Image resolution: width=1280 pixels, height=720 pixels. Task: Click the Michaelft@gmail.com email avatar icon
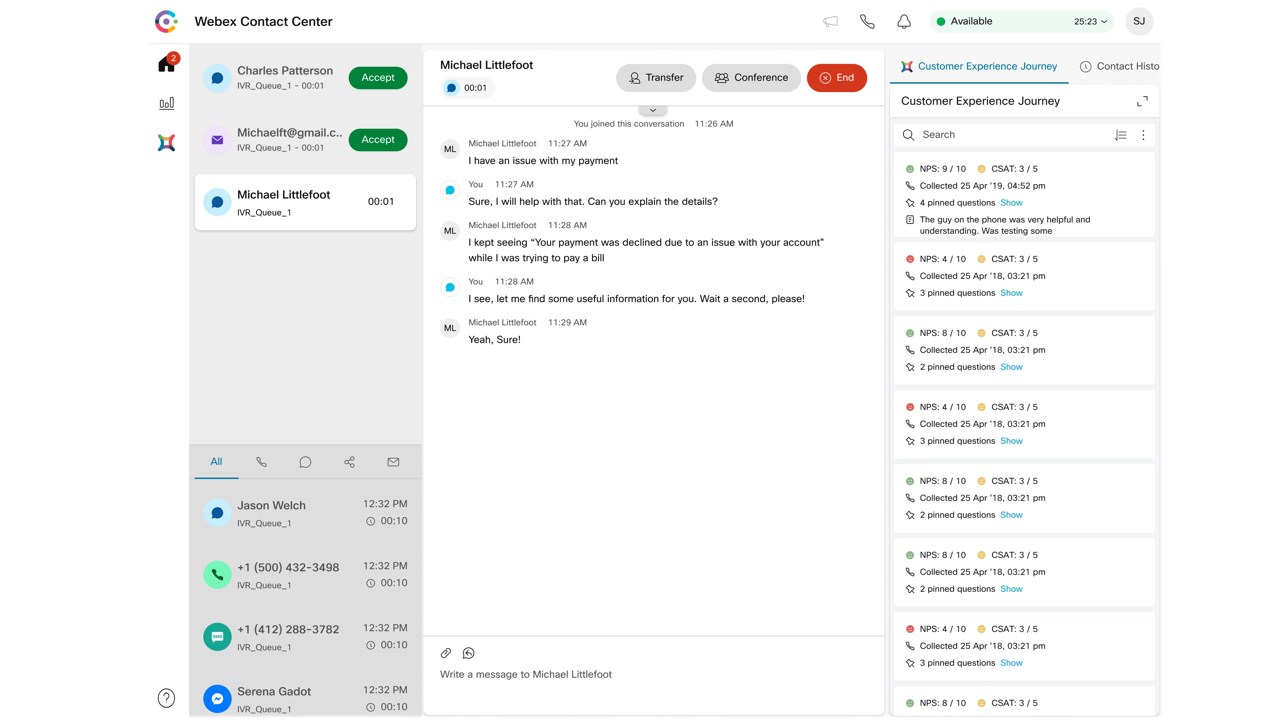click(x=217, y=140)
